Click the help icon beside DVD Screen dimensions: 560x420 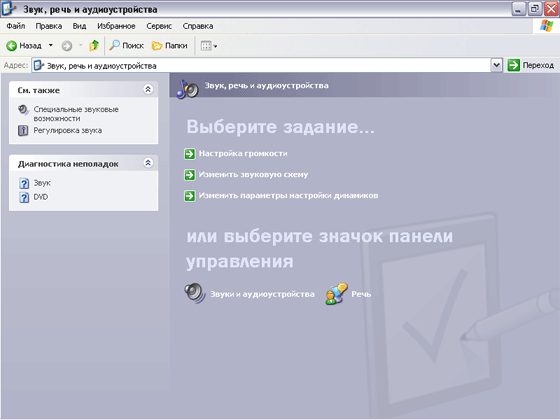pyautogui.click(x=24, y=197)
